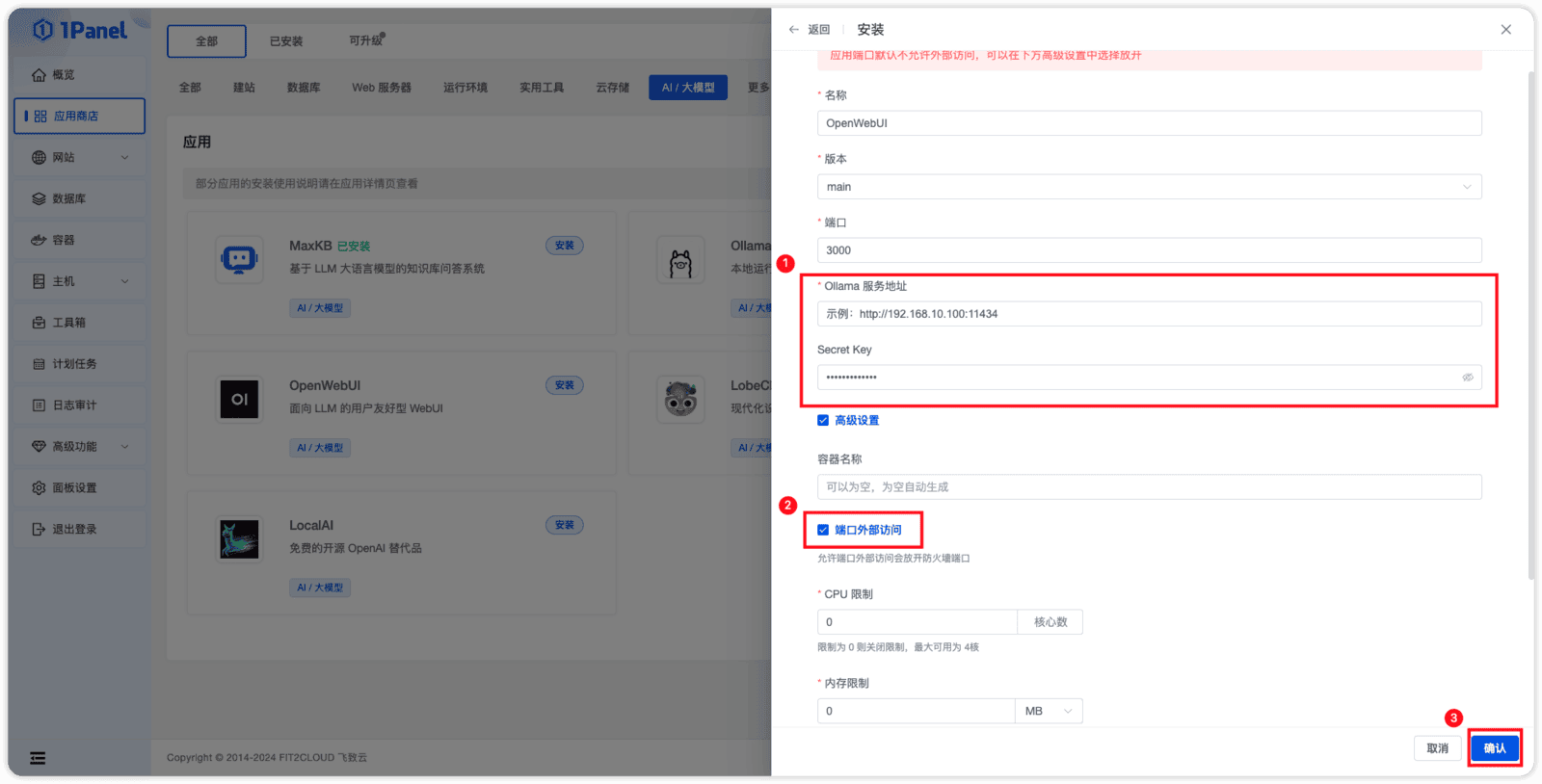Filter apps by 云存储 category

click(612, 88)
